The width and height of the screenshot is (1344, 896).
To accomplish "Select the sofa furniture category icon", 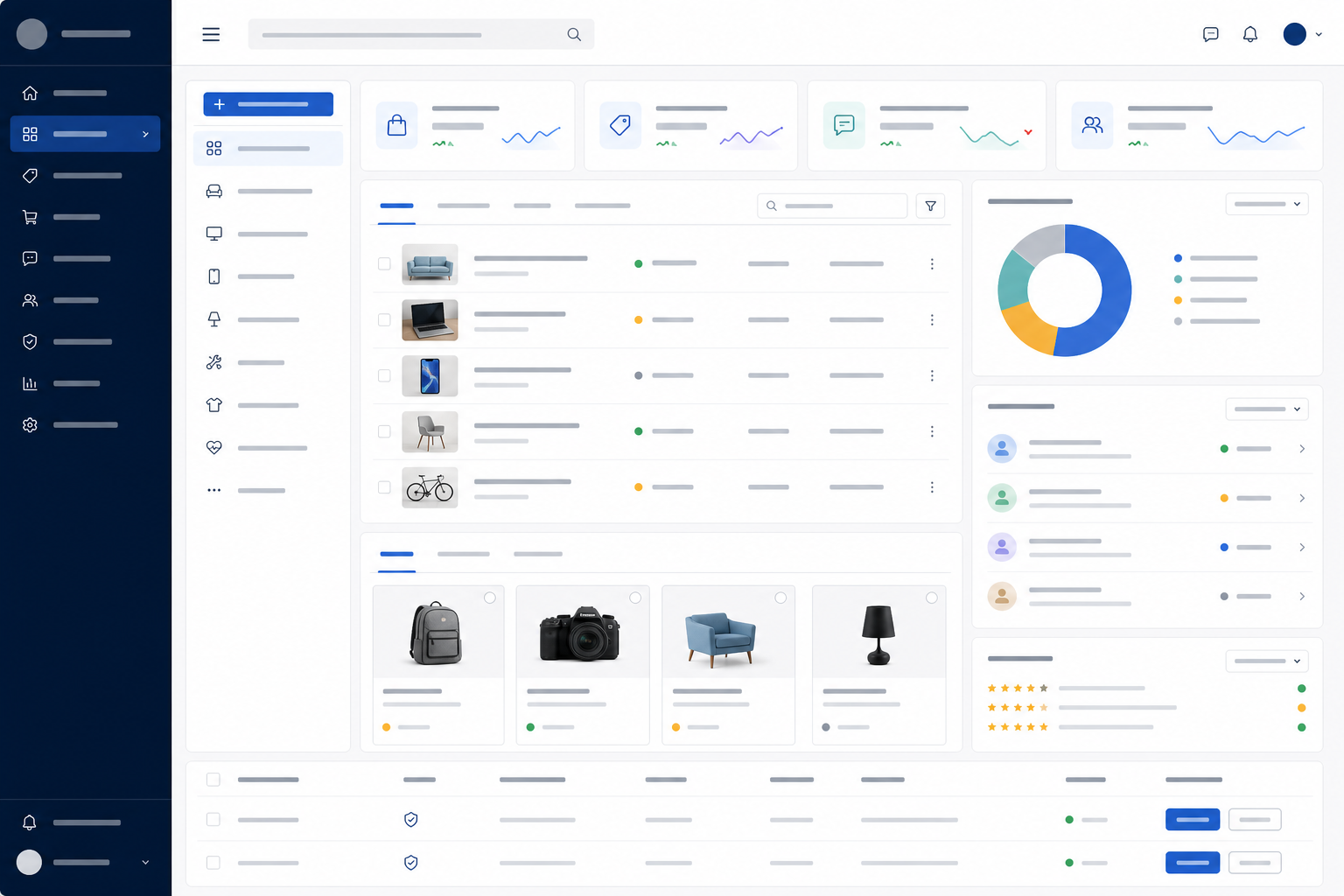I will click(214, 191).
